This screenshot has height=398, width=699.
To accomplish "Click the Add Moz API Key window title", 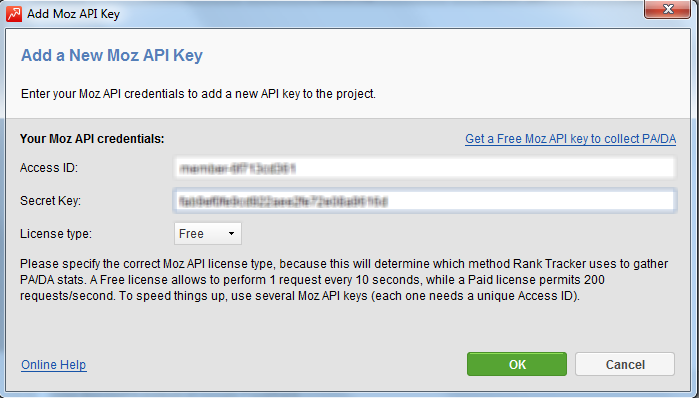I will (74, 14).
